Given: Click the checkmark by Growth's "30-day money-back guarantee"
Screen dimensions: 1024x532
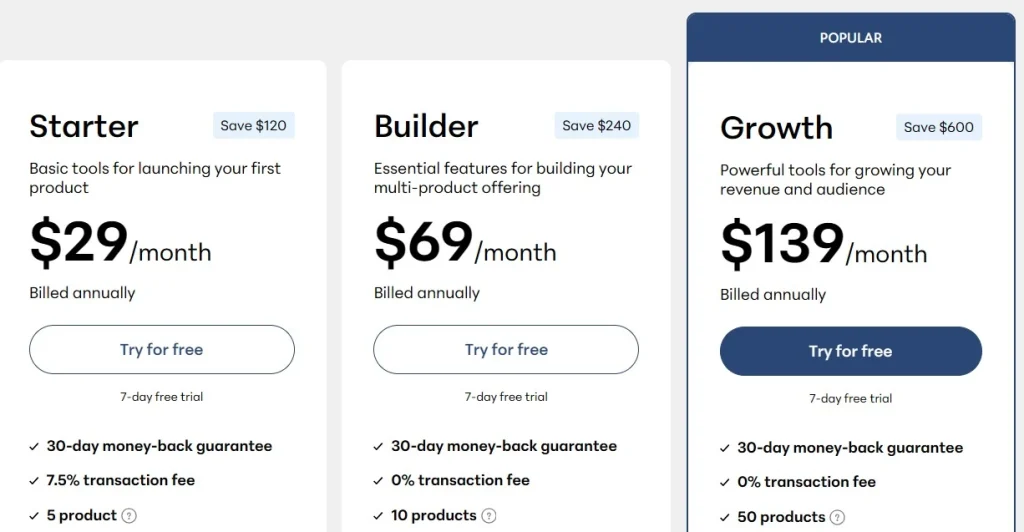Looking at the screenshot, I should tap(724, 449).
